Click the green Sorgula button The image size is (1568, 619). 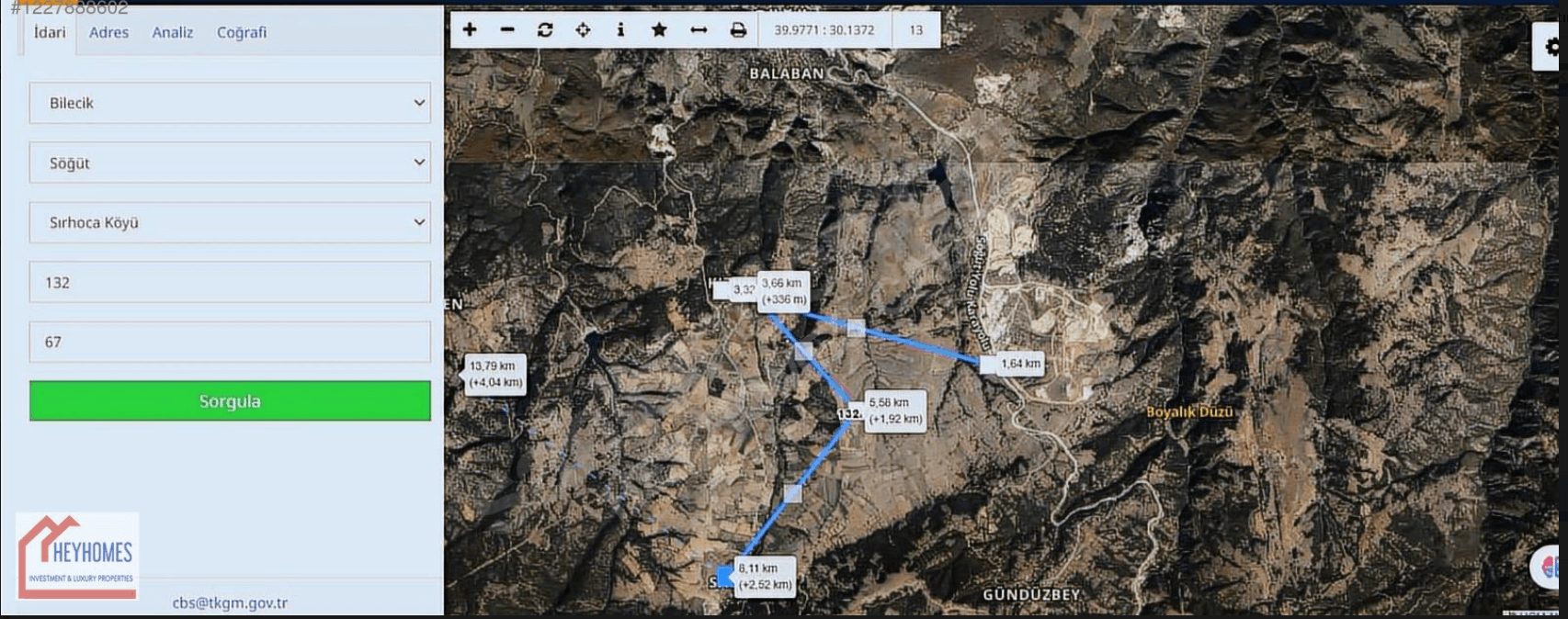coord(230,401)
